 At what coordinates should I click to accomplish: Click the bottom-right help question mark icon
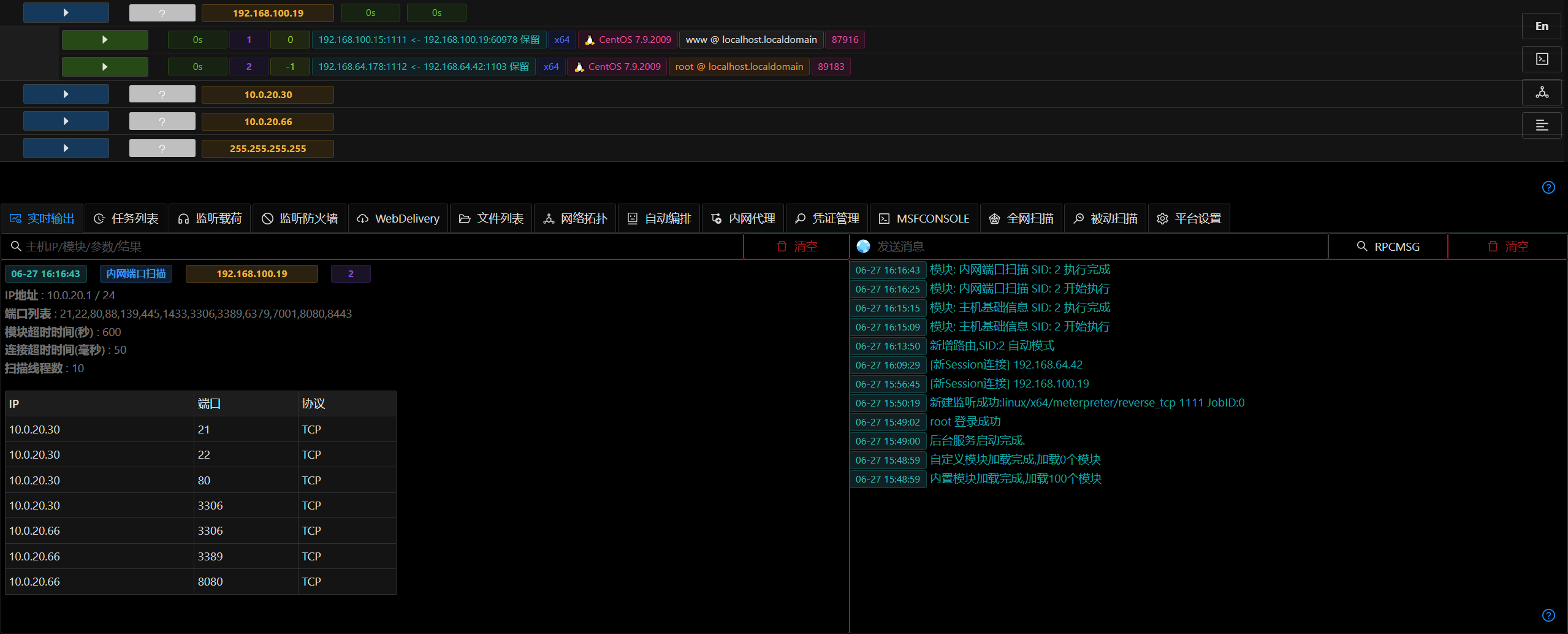(1548, 615)
